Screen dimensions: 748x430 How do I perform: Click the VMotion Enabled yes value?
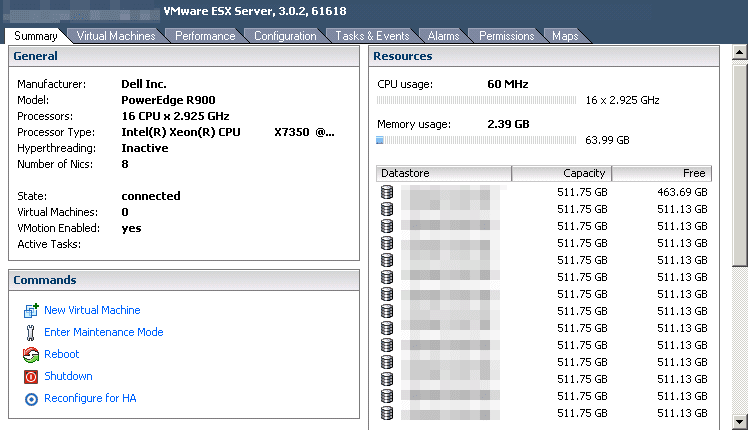131,228
